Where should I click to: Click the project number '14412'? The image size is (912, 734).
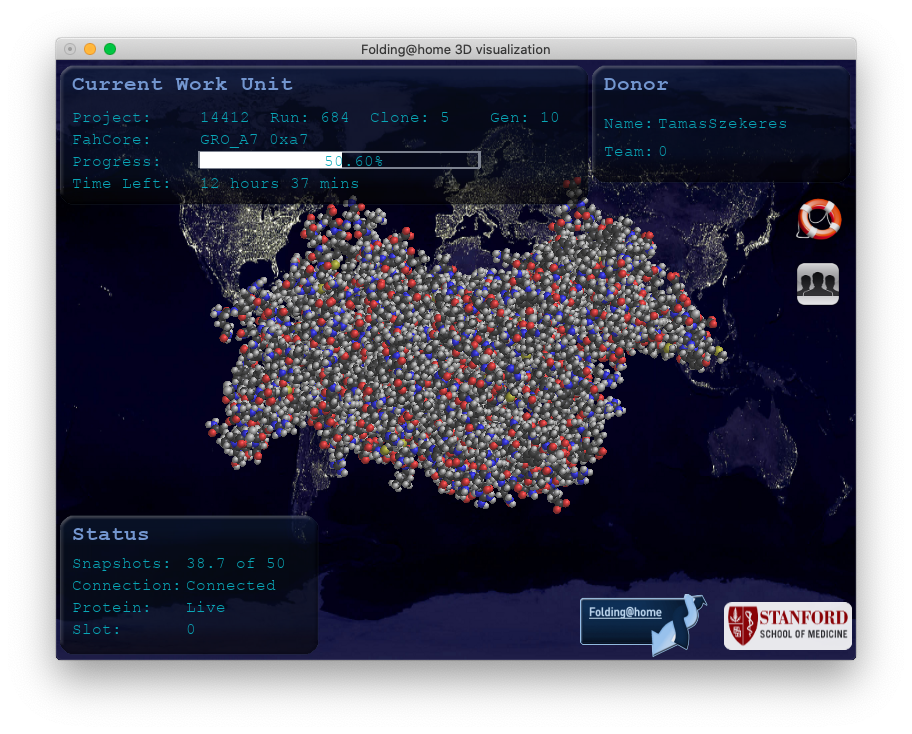click(x=225, y=117)
